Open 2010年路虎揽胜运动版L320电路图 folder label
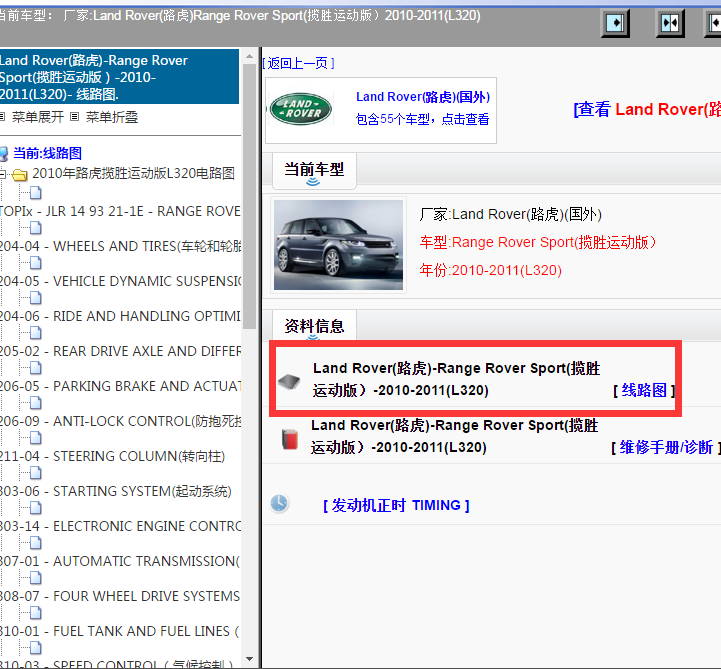The image size is (721, 669). point(133,173)
